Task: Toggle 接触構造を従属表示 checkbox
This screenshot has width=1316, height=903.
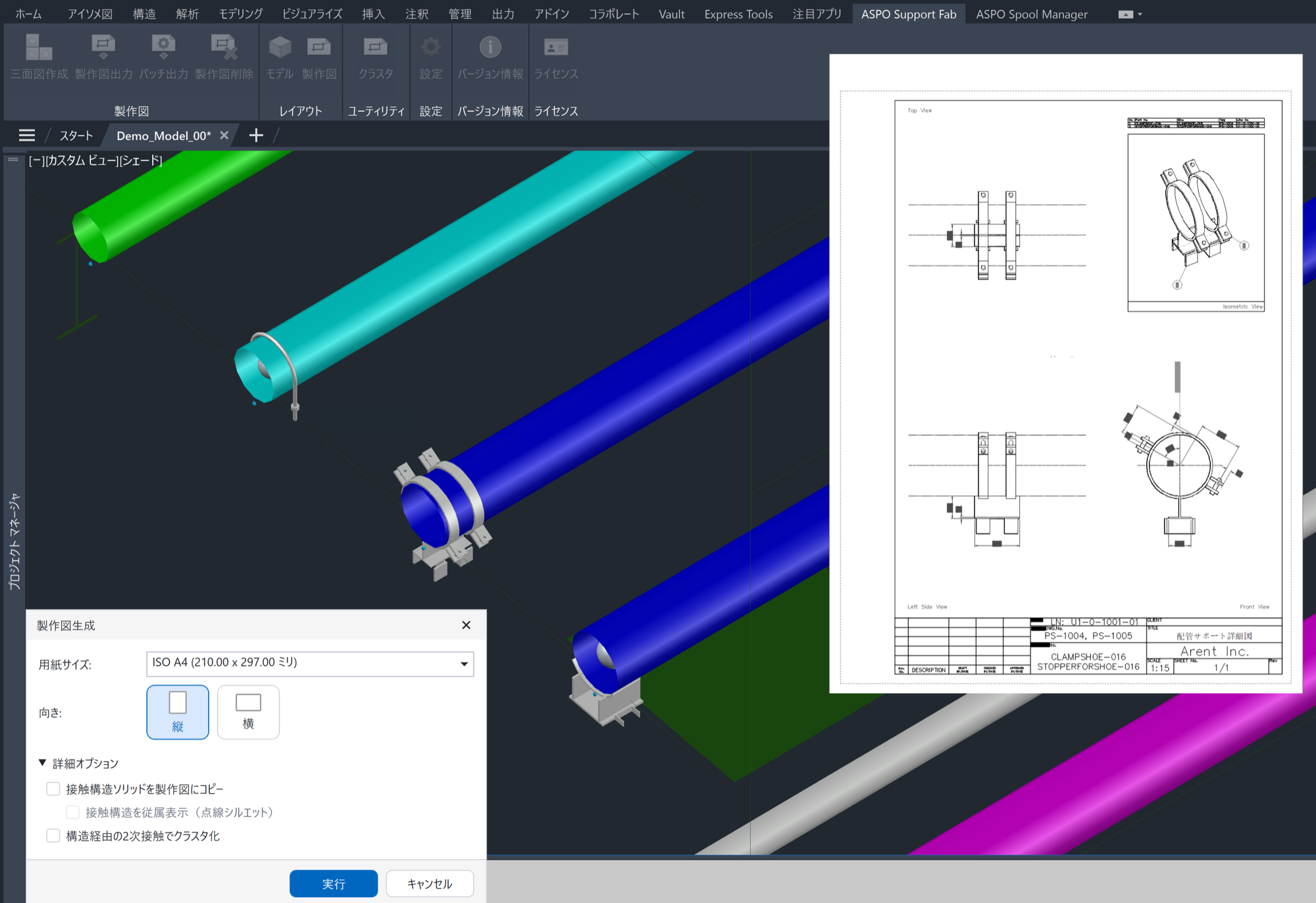Action: click(x=73, y=812)
